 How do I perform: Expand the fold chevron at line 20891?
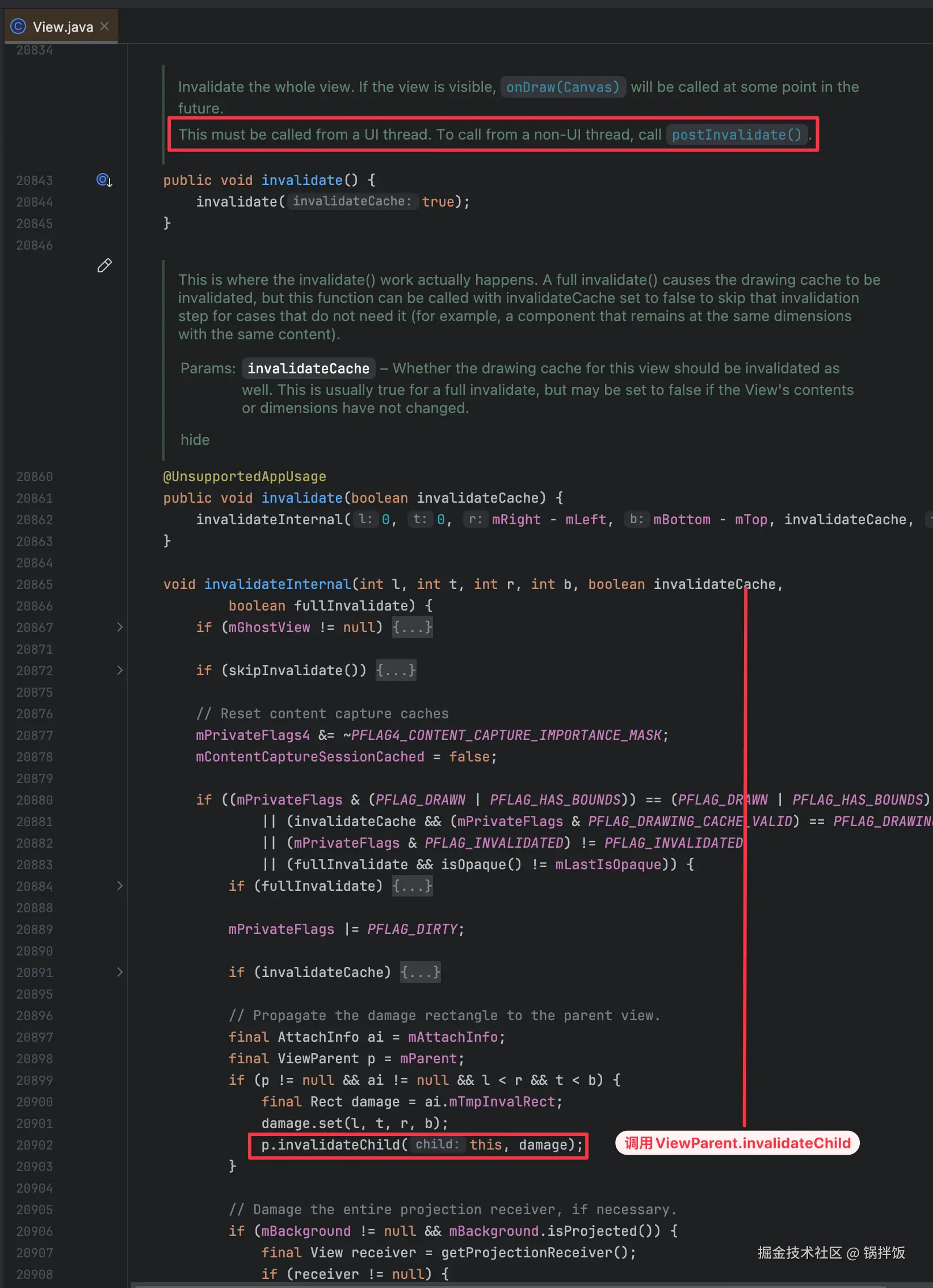pos(120,973)
